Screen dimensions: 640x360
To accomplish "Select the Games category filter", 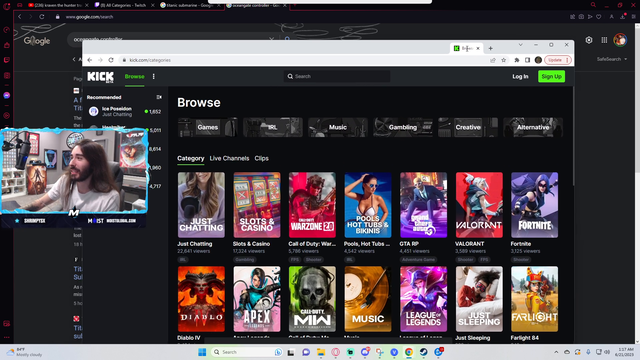I will click(208, 127).
